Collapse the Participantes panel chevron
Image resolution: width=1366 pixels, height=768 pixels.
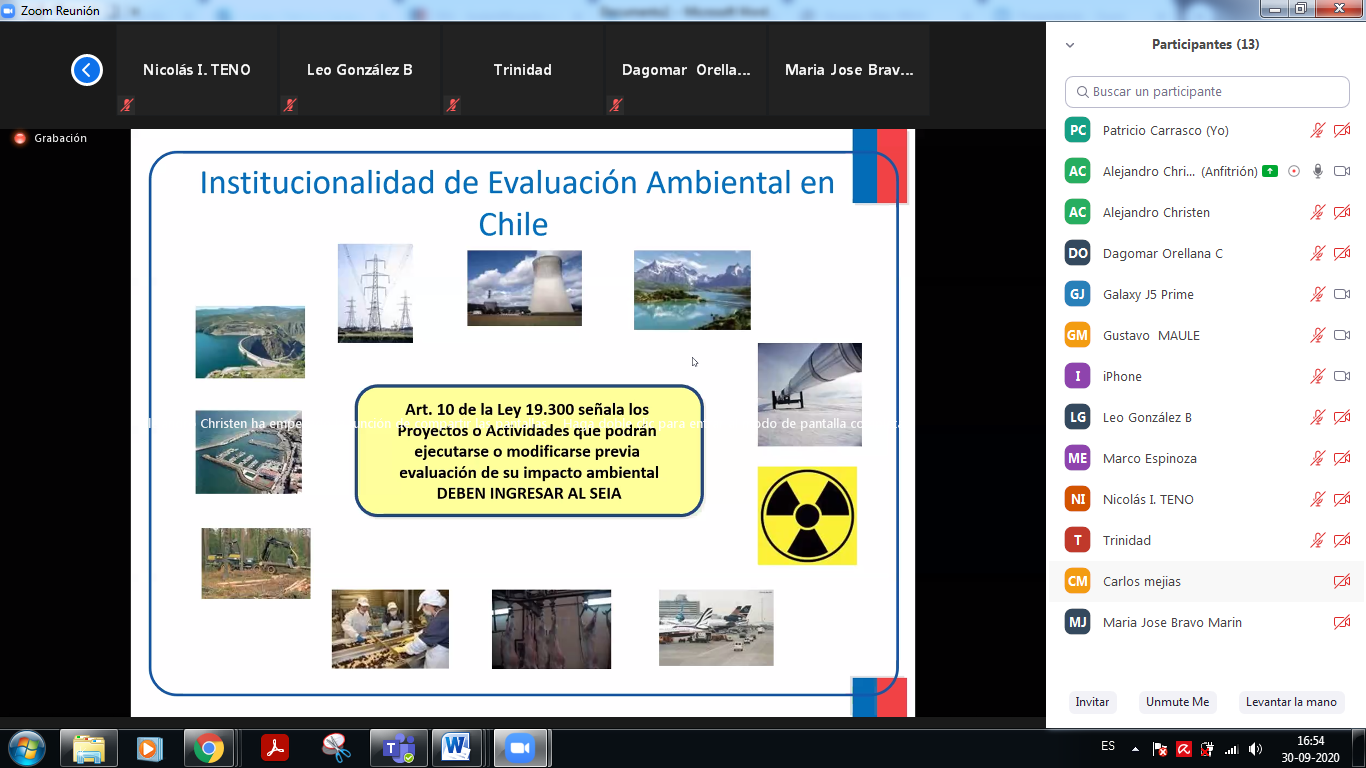1070,45
